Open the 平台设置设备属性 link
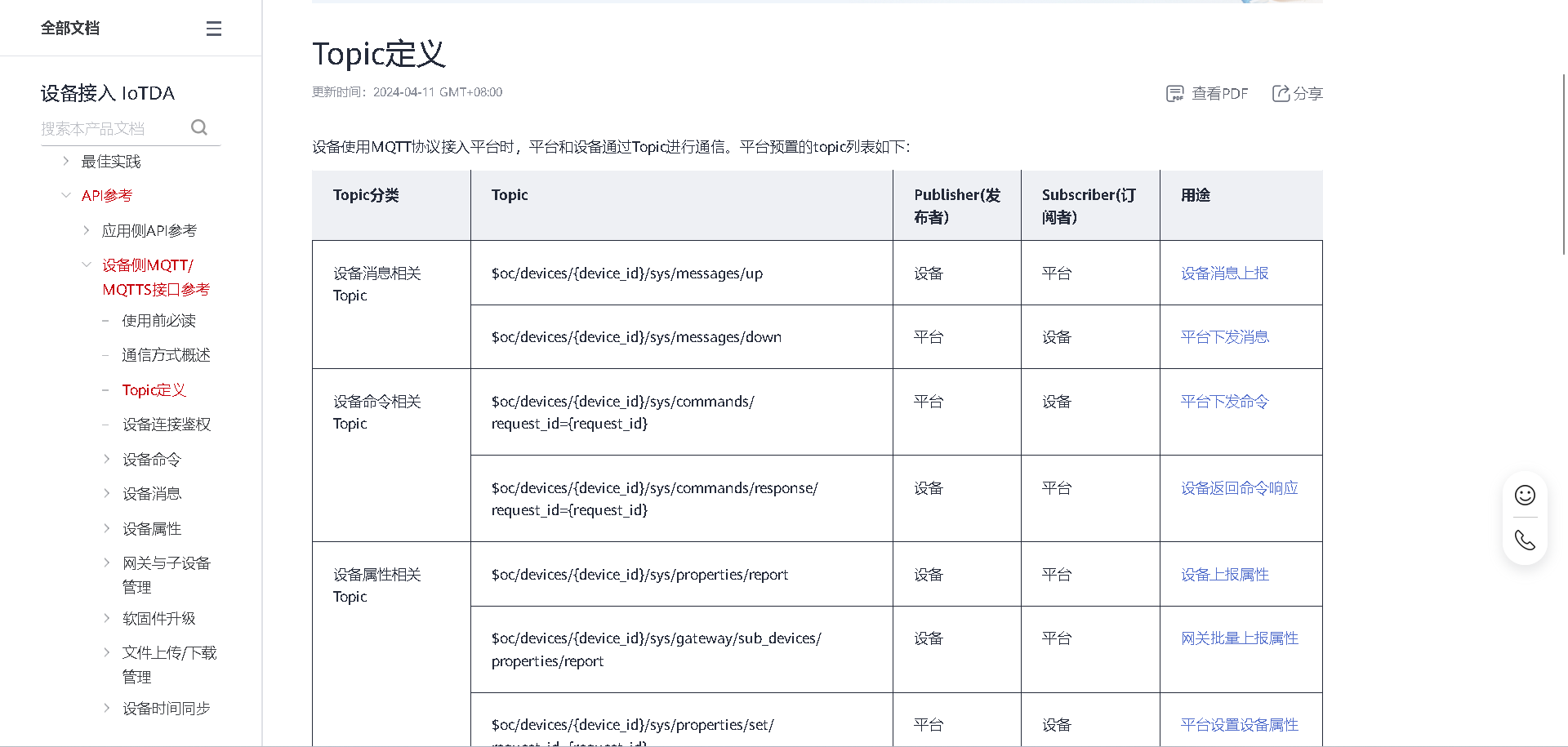1568x747 pixels. 1237,724
